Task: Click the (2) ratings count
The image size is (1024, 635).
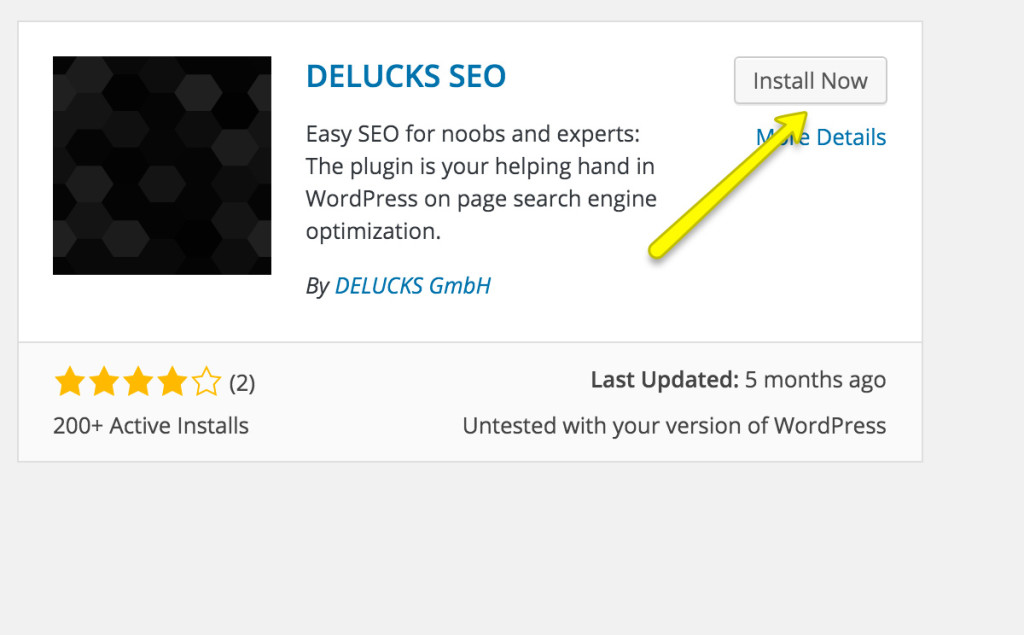Action: click(x=242, y=383)
